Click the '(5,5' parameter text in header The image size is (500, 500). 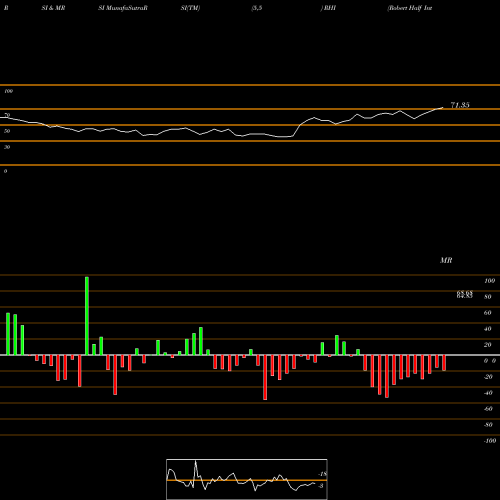coord(257,8)
